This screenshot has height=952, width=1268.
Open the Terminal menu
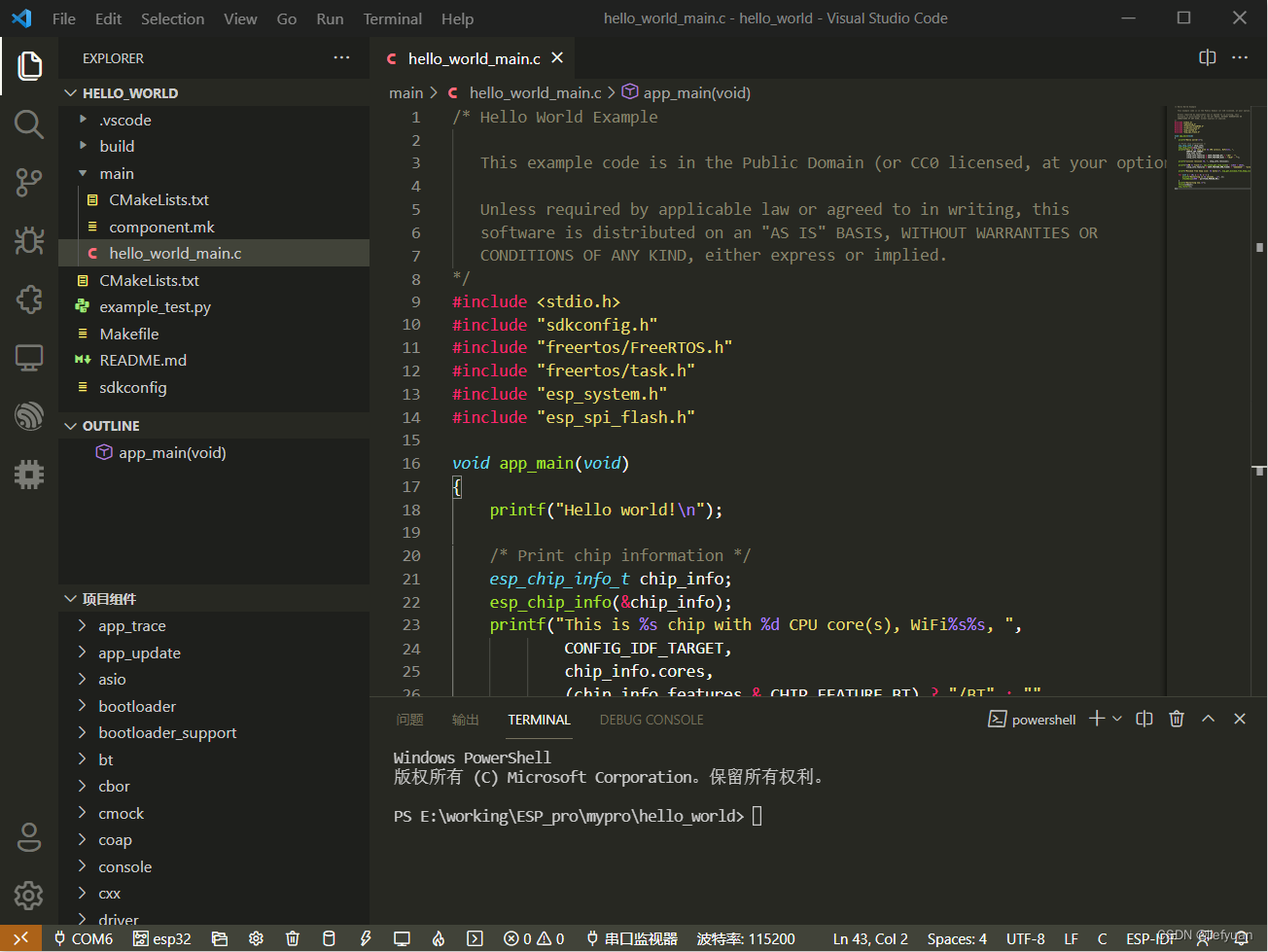tap(393, 18)
